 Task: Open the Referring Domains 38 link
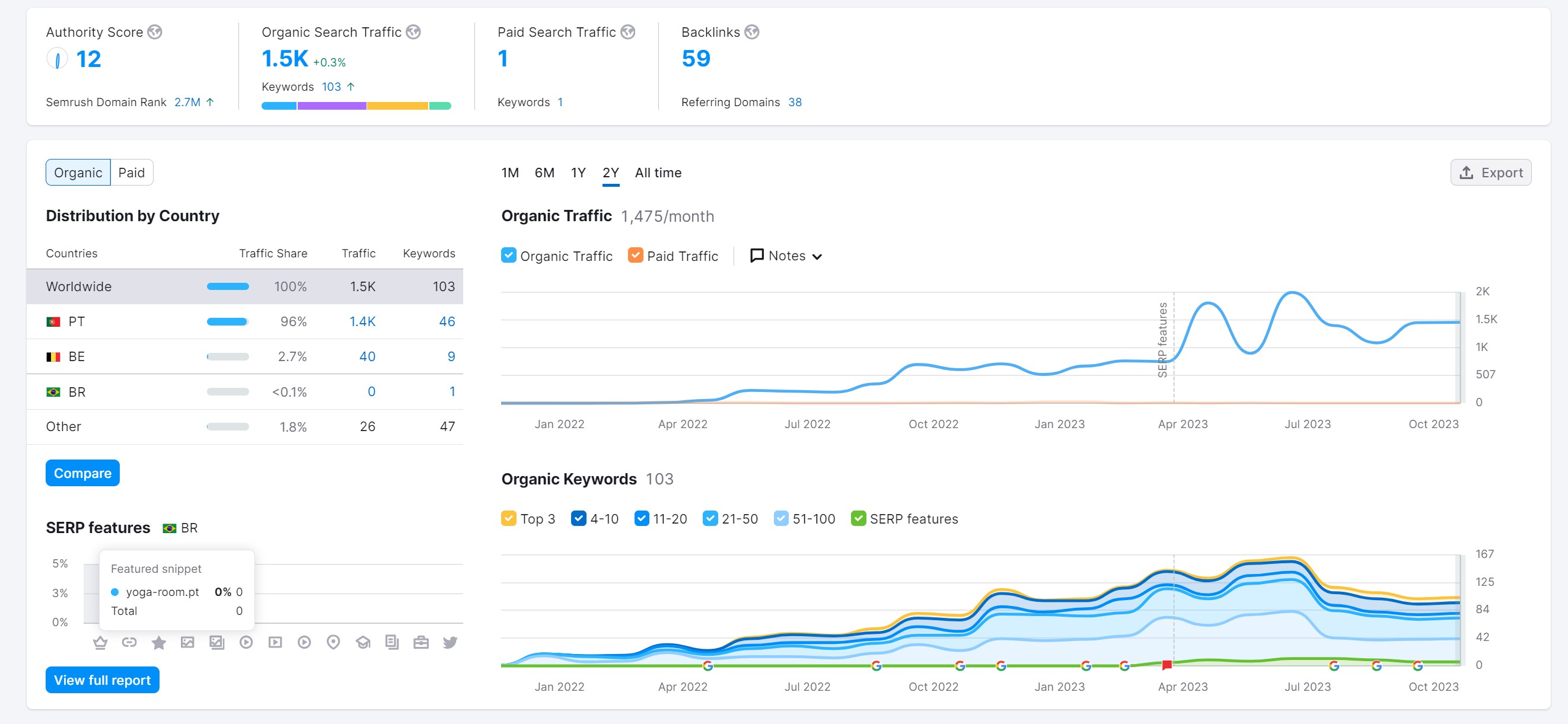coord(795,102)
